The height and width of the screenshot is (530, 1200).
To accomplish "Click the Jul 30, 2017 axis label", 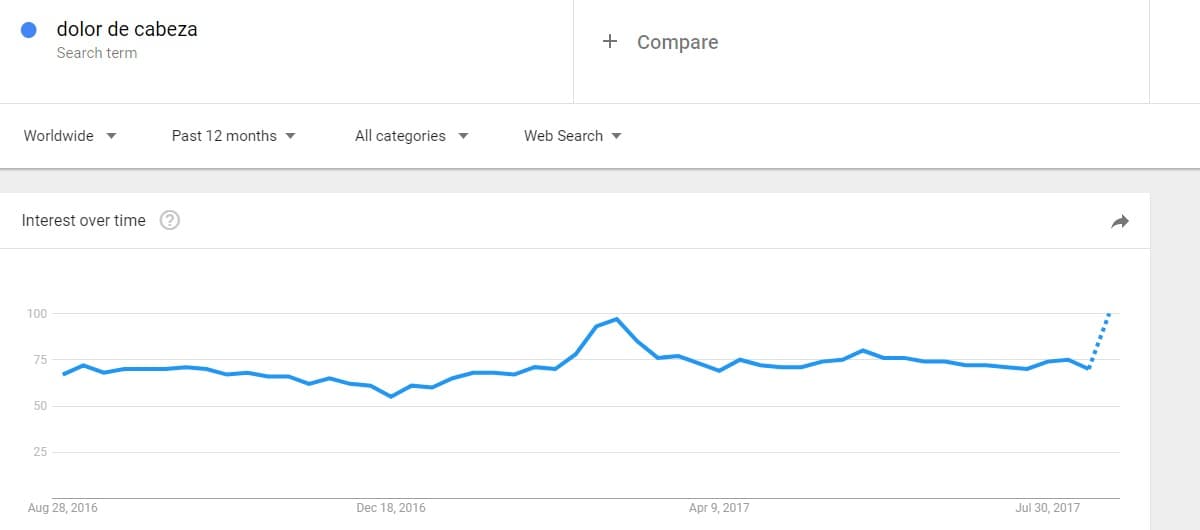I will click(x=1048, y=508).
